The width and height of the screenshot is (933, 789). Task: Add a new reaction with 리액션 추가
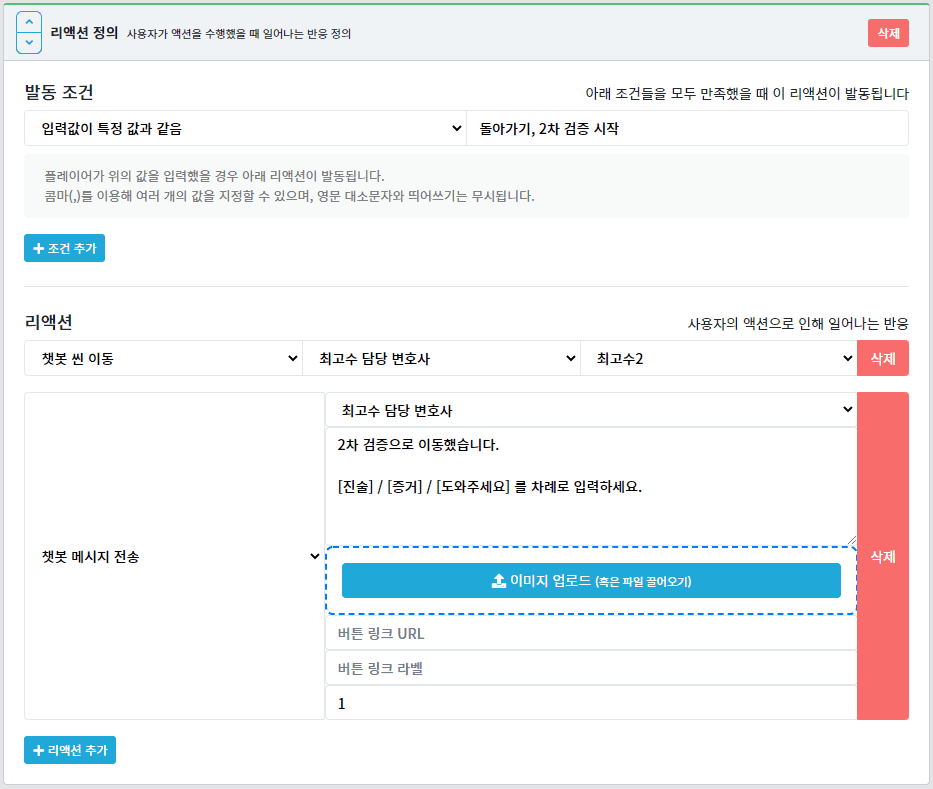(70, 750)
